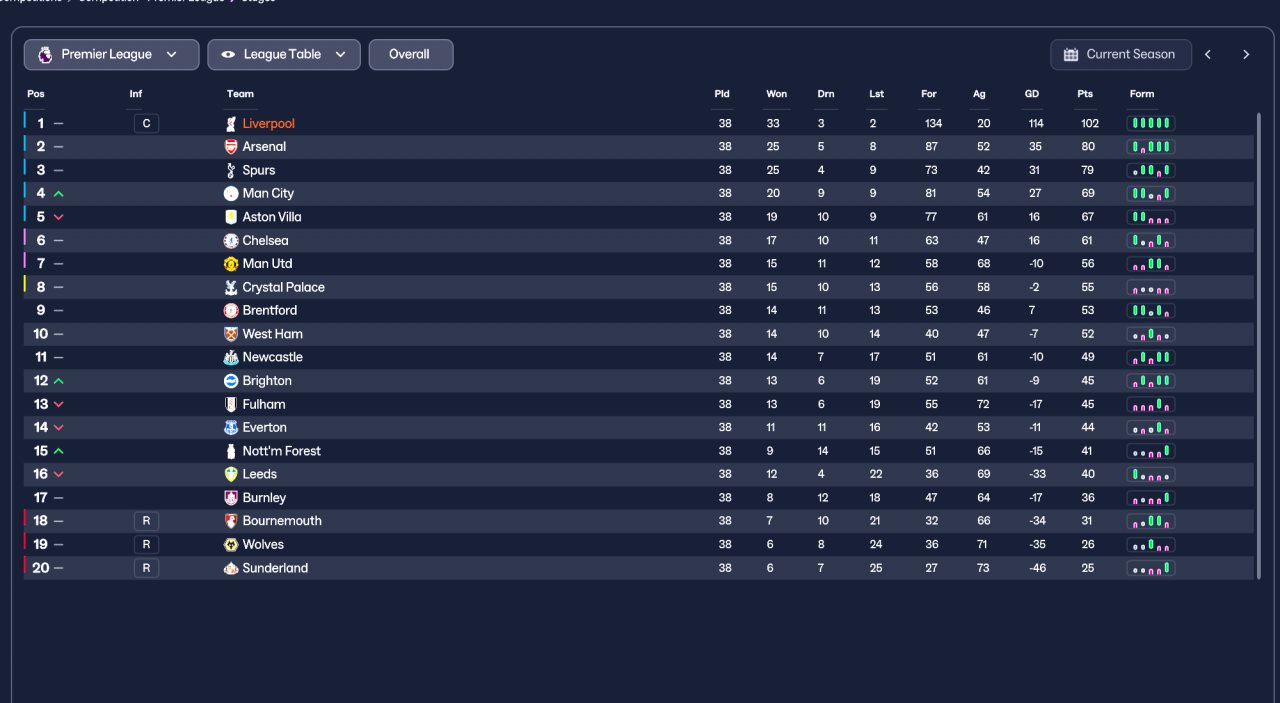1280x703 pixels.
Task: Click the table's vertical scrollbar
Action: point(1258,340)
